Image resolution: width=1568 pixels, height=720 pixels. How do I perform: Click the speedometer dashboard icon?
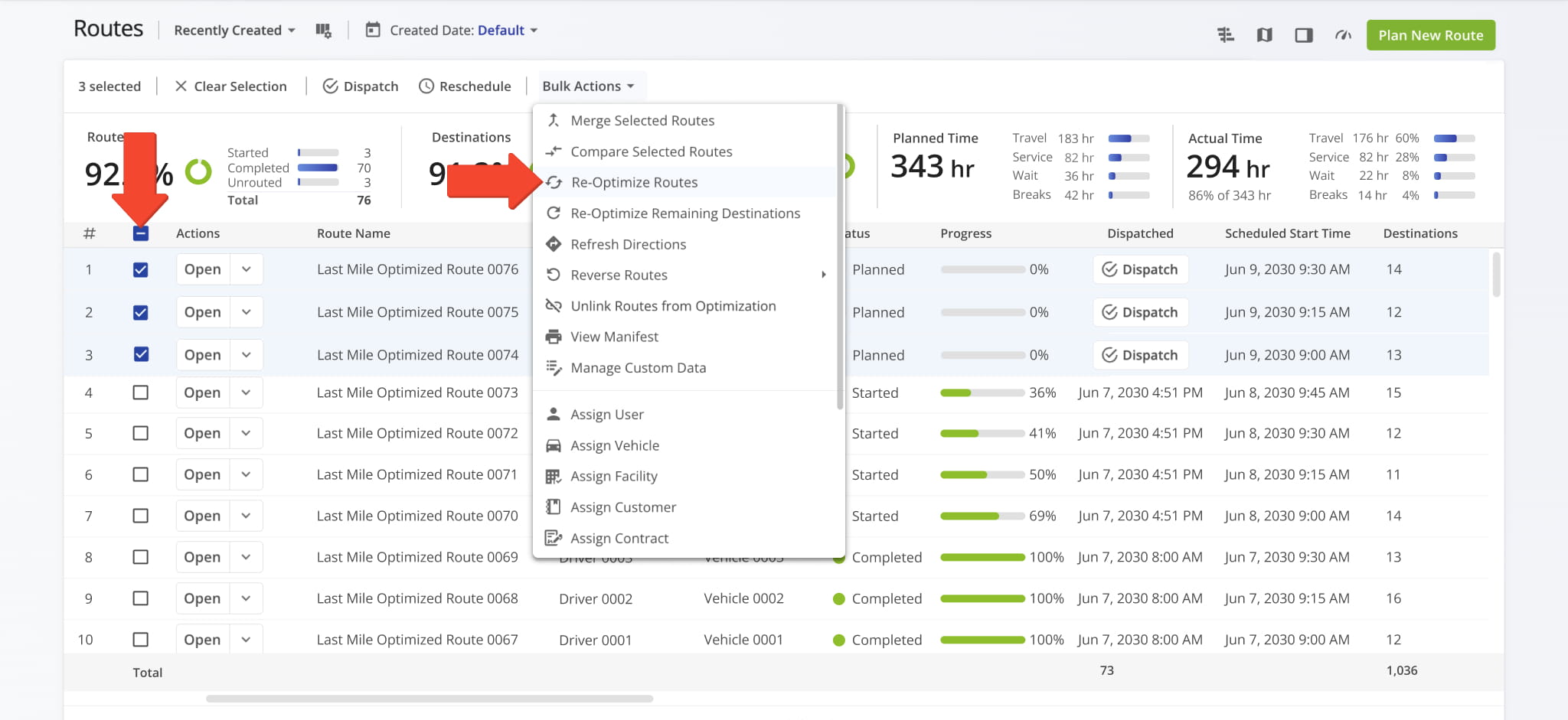tap(1343, 35)
